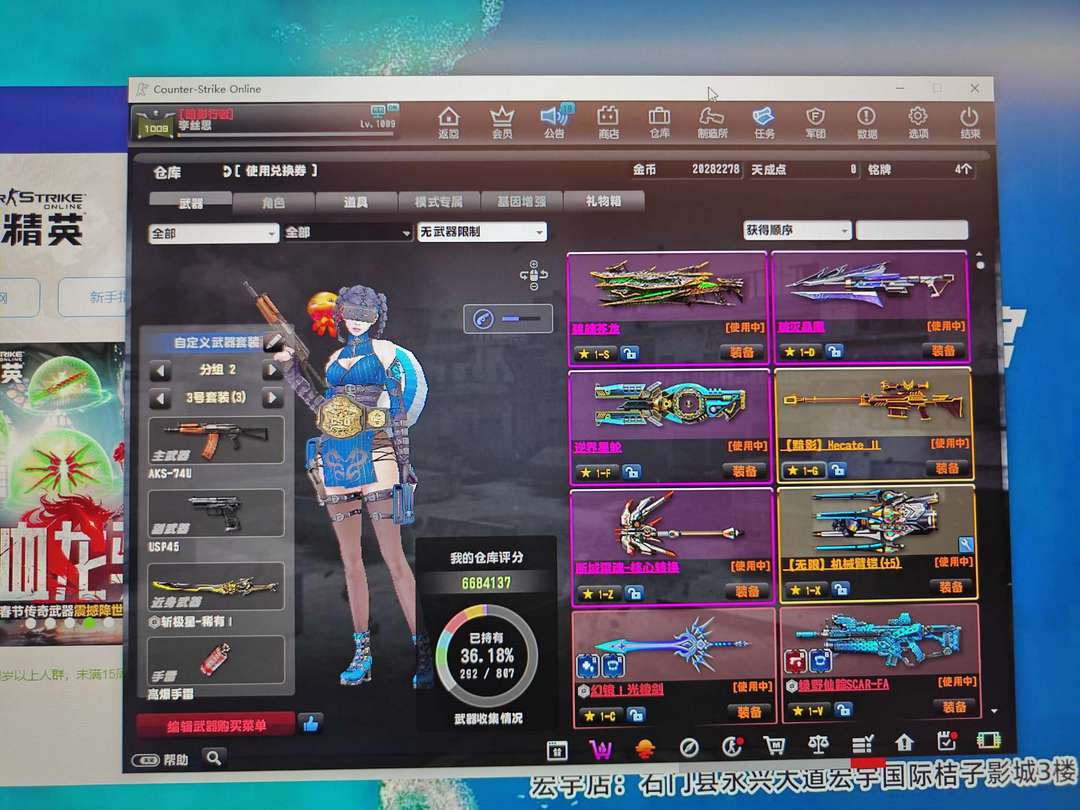
Task: Open the 无武器限制 dropdown filter
Action: [482, 232]
